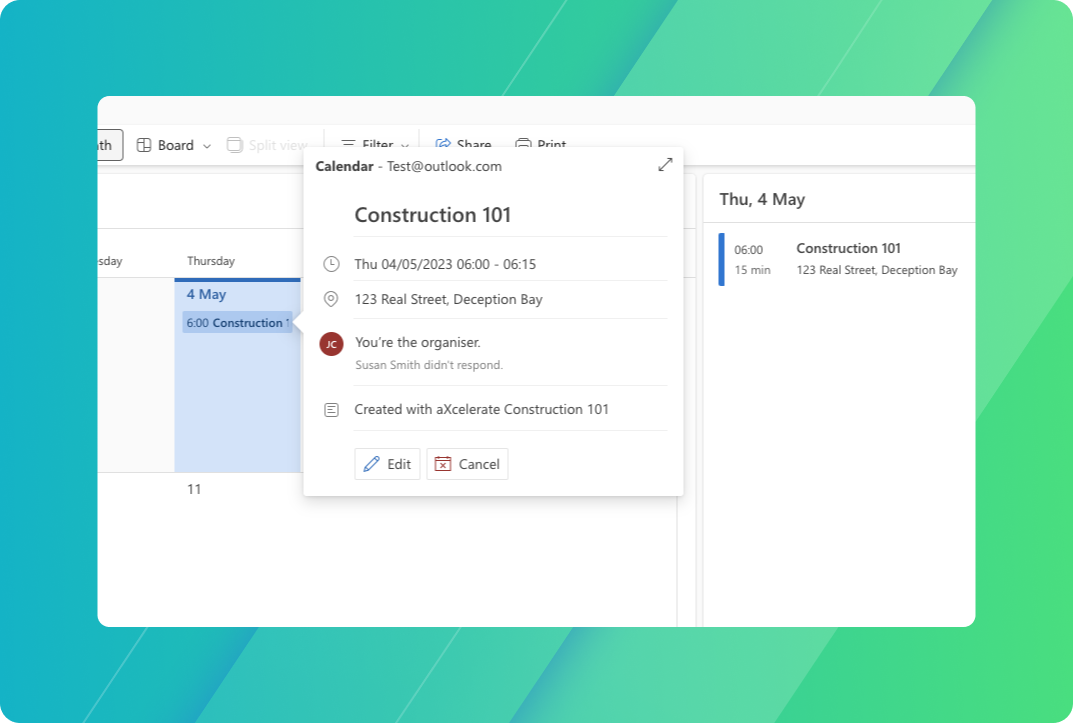The width and height of the screenshot is (1073, 723).
Task: Cancel the Construction 101 event
Action: [x=467, y=464]
